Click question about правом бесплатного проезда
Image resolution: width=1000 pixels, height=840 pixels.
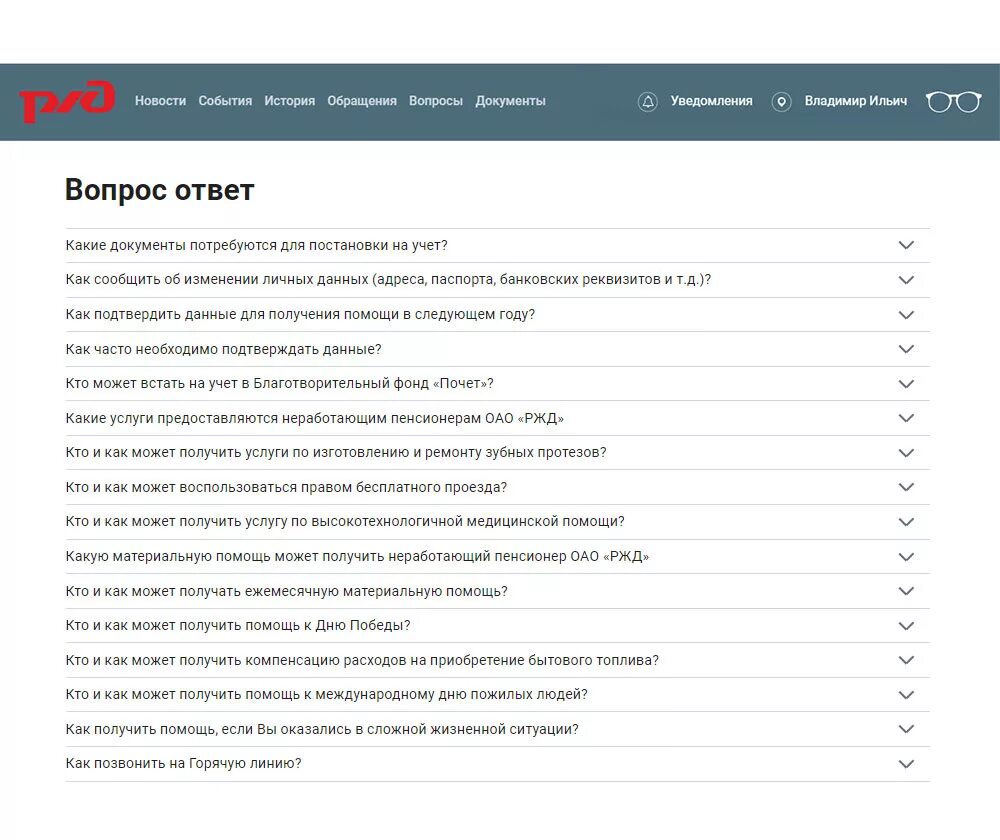click(286, 487)
